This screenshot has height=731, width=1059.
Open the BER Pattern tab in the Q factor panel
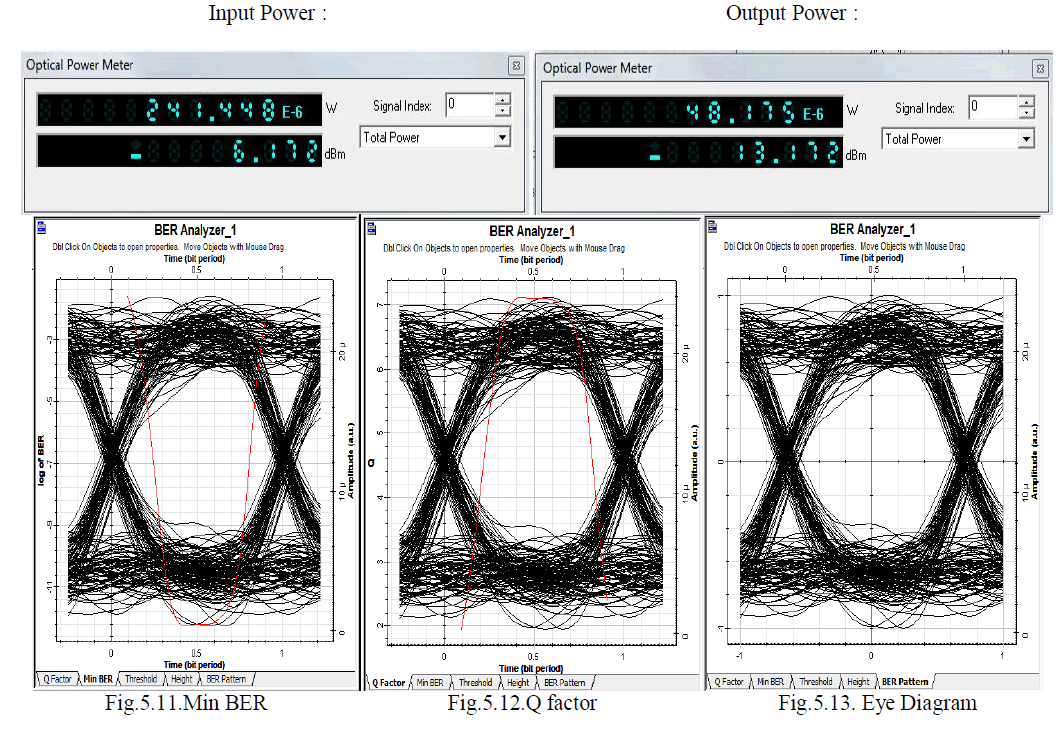565,683
